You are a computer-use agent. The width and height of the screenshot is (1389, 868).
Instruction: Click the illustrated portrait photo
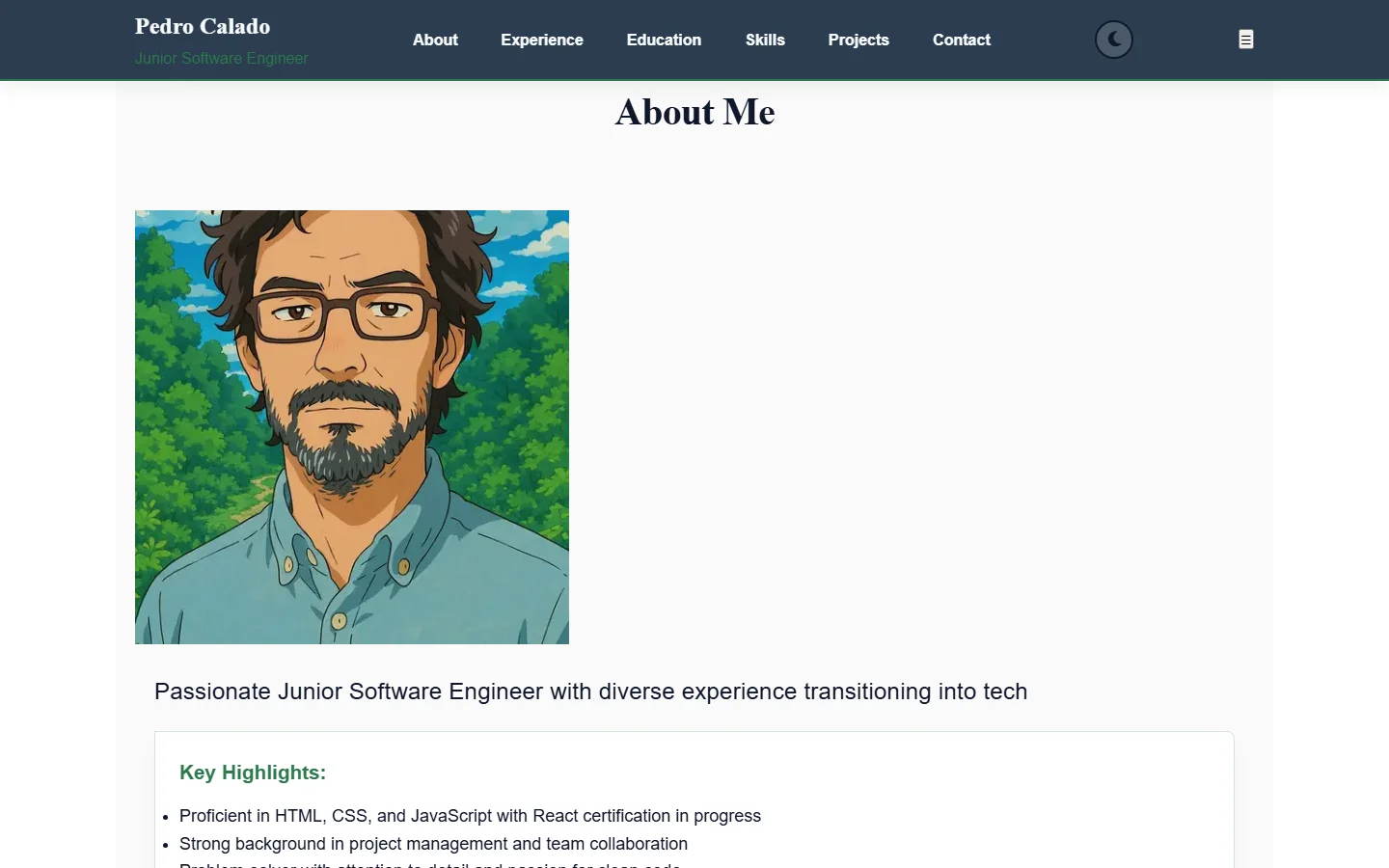(352, 426)
